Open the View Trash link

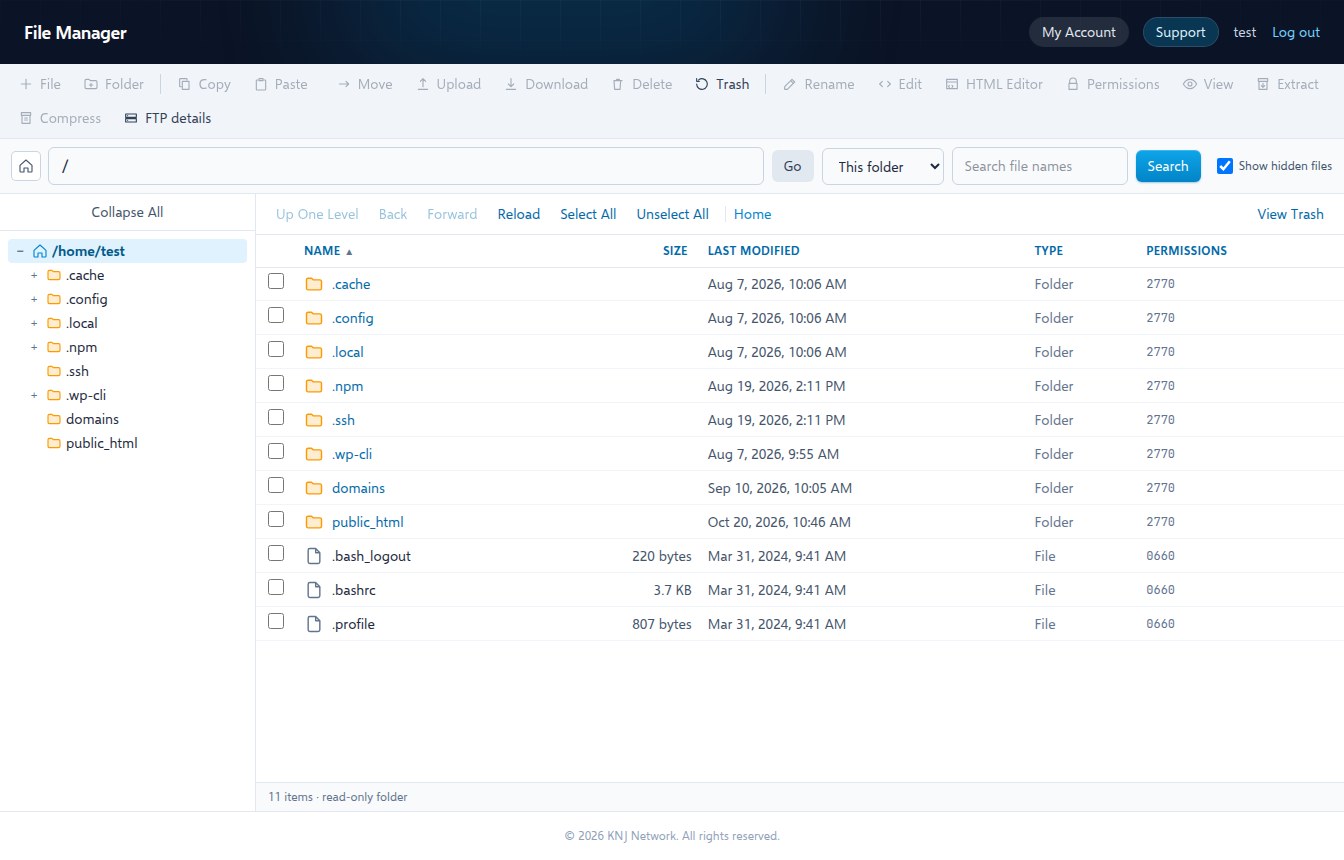click(x=1290, y=214)
